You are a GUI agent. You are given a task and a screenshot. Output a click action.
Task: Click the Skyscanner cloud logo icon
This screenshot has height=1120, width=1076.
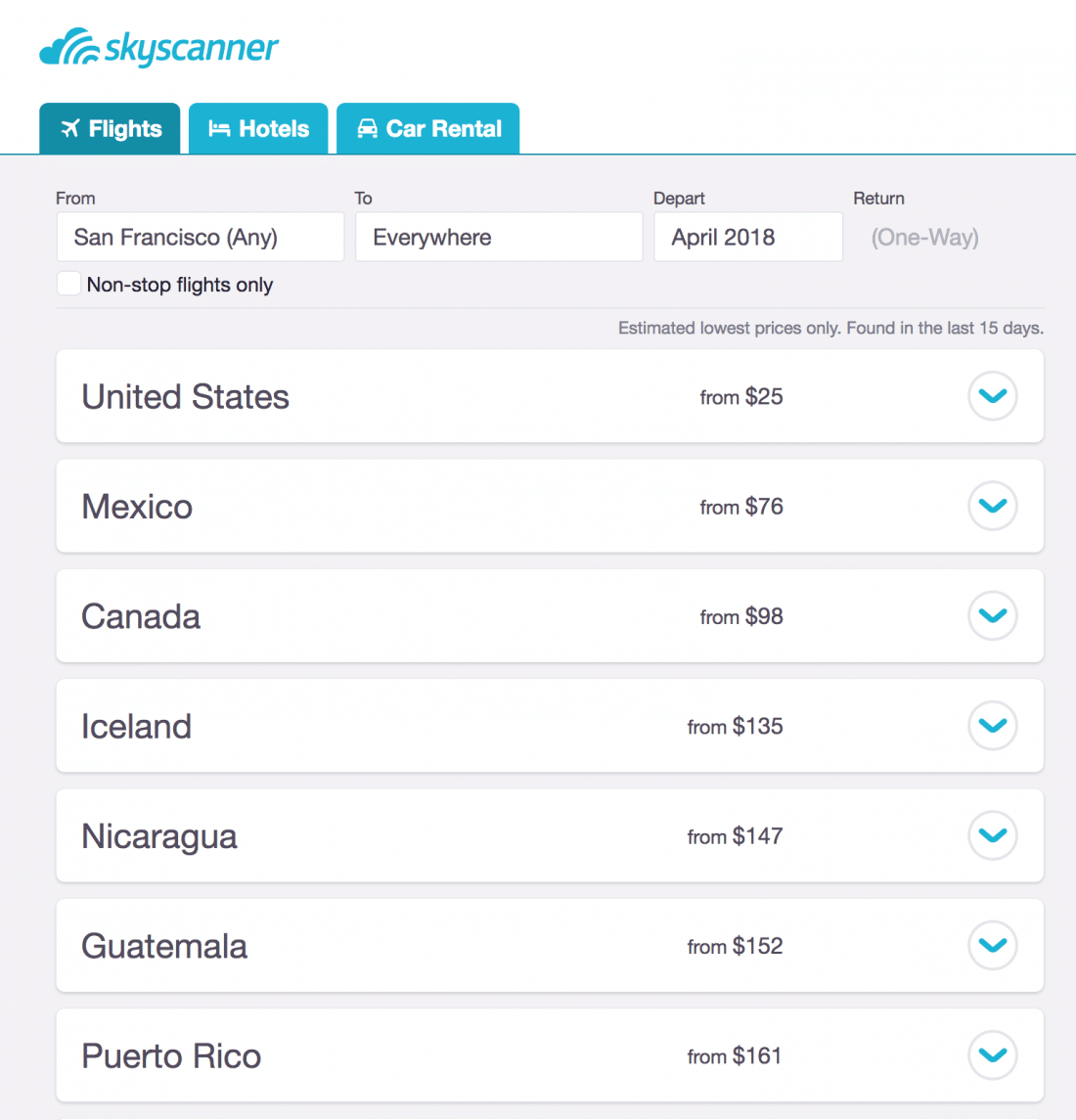pyautogui.click(x=69, y=47)
